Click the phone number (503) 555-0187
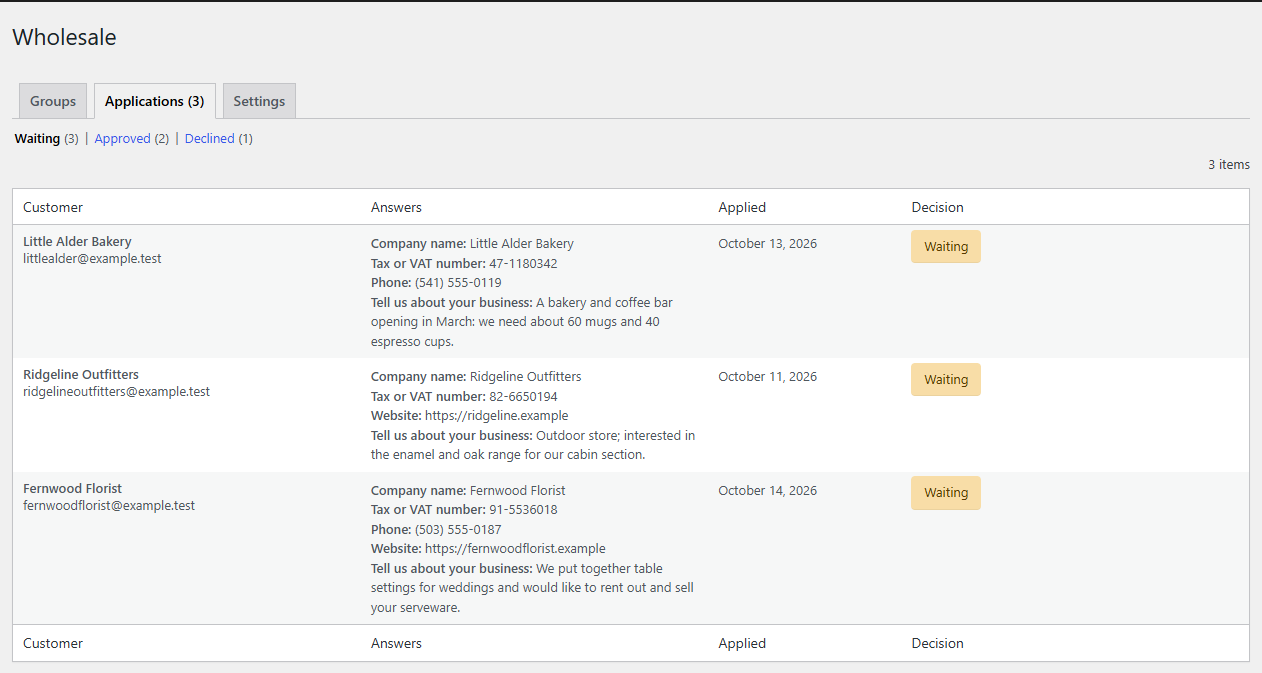 (458, 530)
